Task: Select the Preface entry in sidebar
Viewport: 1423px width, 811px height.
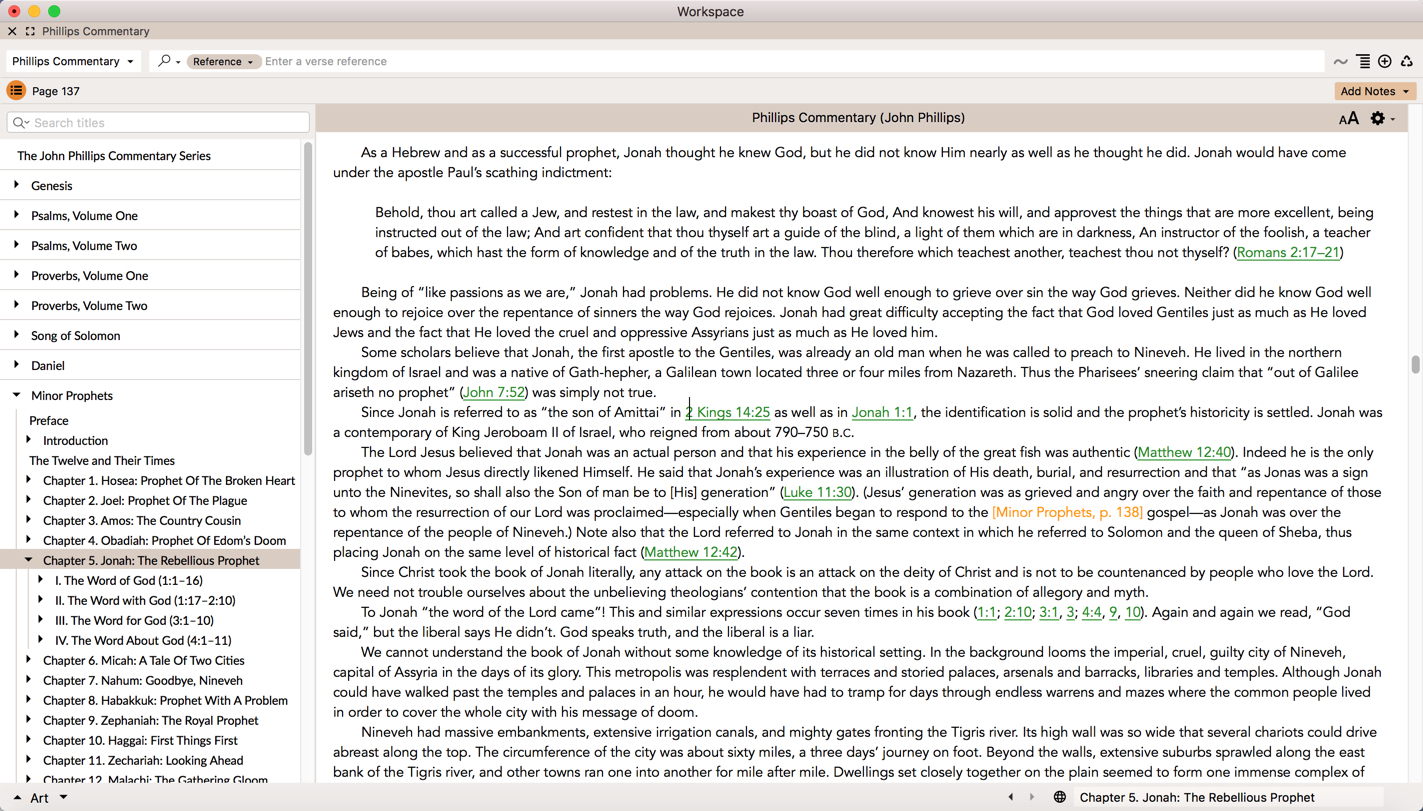Action: (49, 420)
